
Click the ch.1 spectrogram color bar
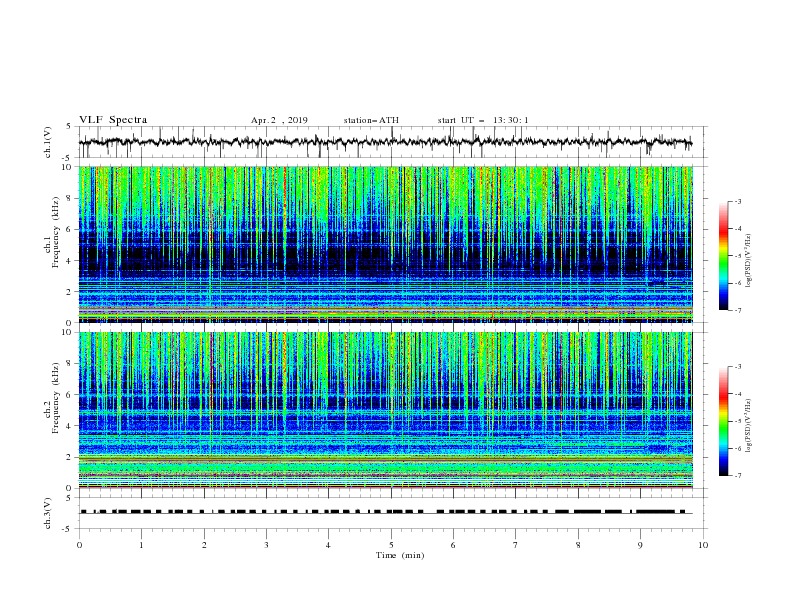tap(723, 256)
